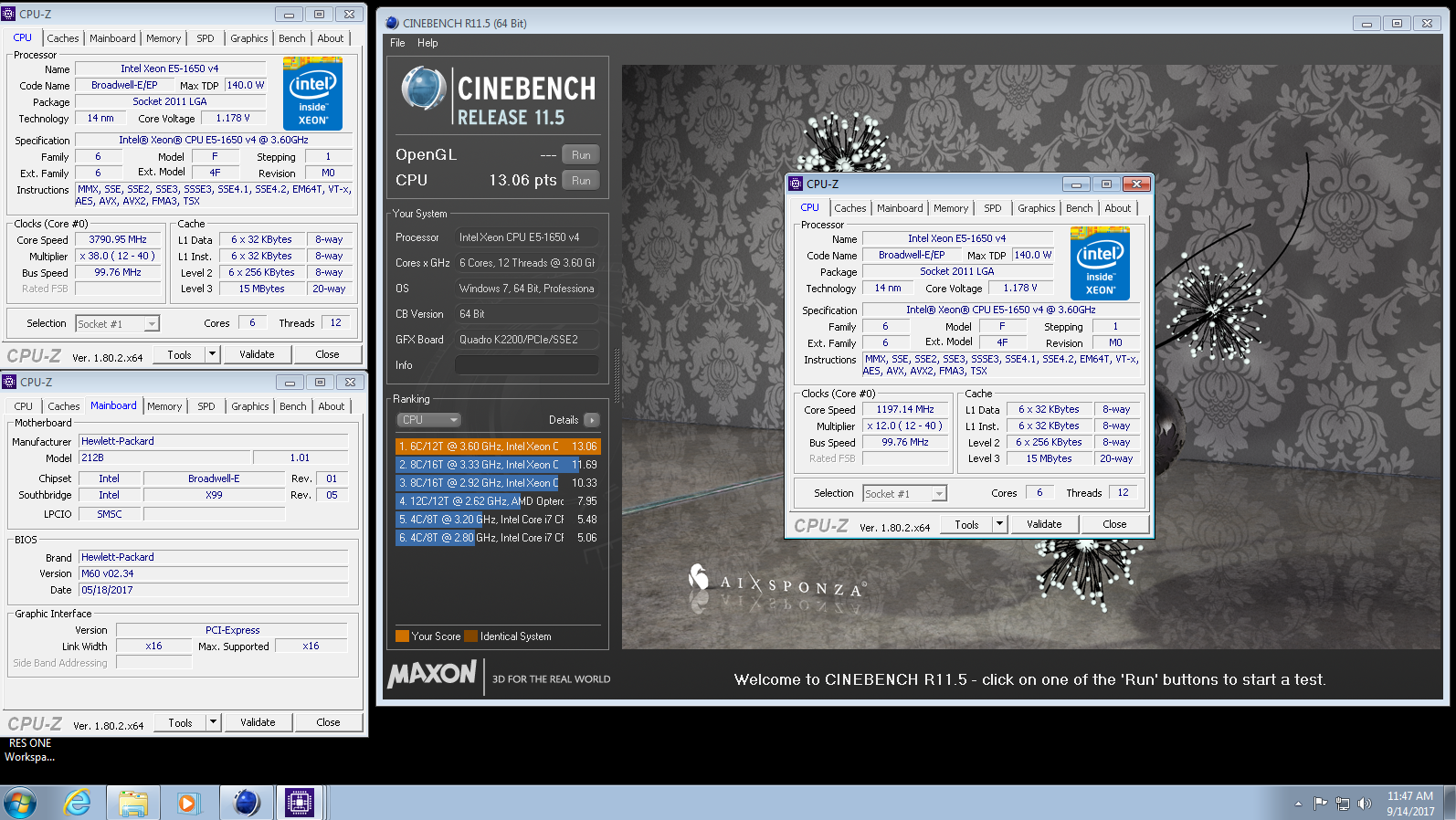Switch to Caches tab in top-left CPU-Z
This screenshot has height=820, width=1456.
(63, 38)
